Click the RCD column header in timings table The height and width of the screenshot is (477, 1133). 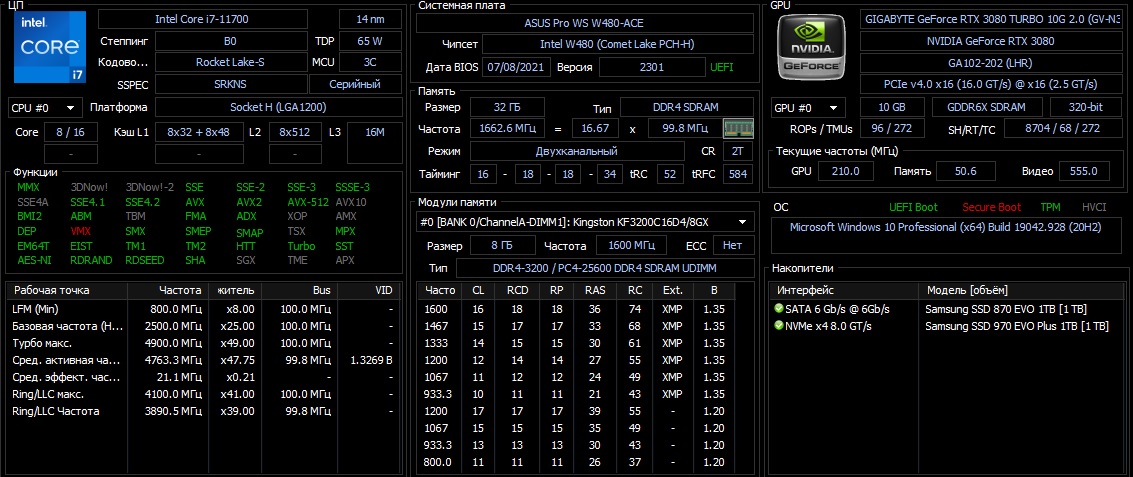(x=517, y=291)
